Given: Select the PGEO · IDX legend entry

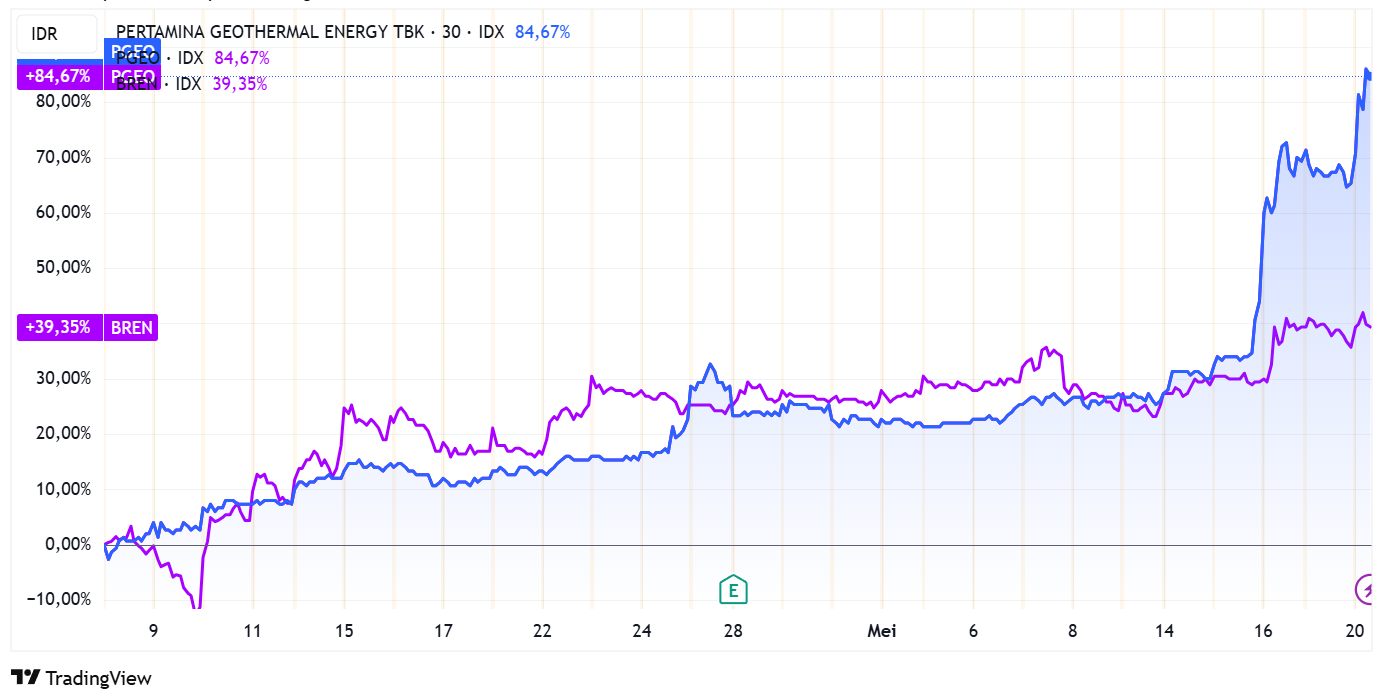Looking at the screenshot, I should coord(160,58).
